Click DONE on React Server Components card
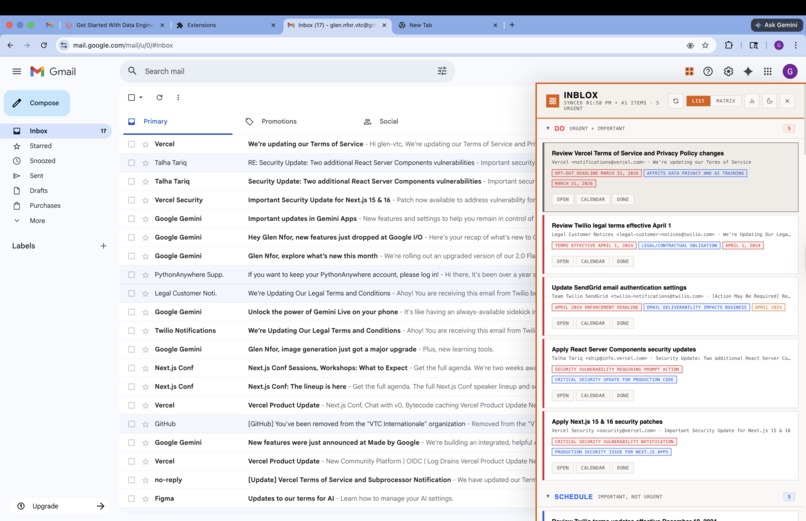The height and width of the screenshot is (521, 806). pyautogui.click(x=622, y=396)
